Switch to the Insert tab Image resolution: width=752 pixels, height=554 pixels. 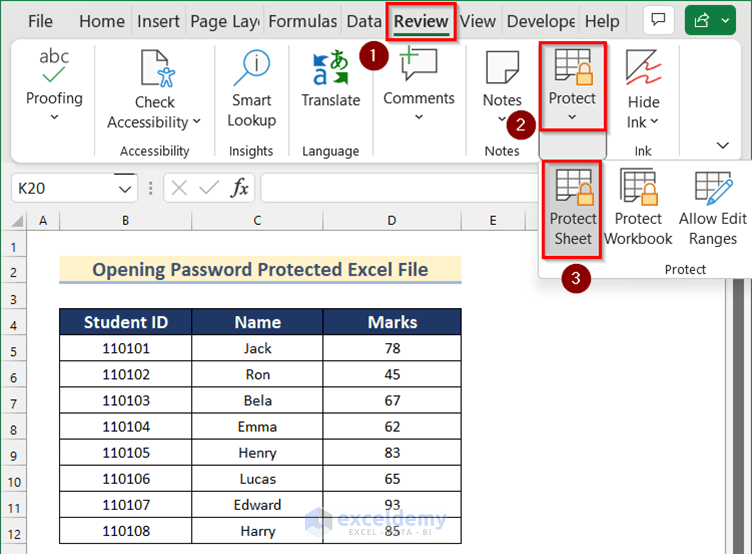point(158,21)
